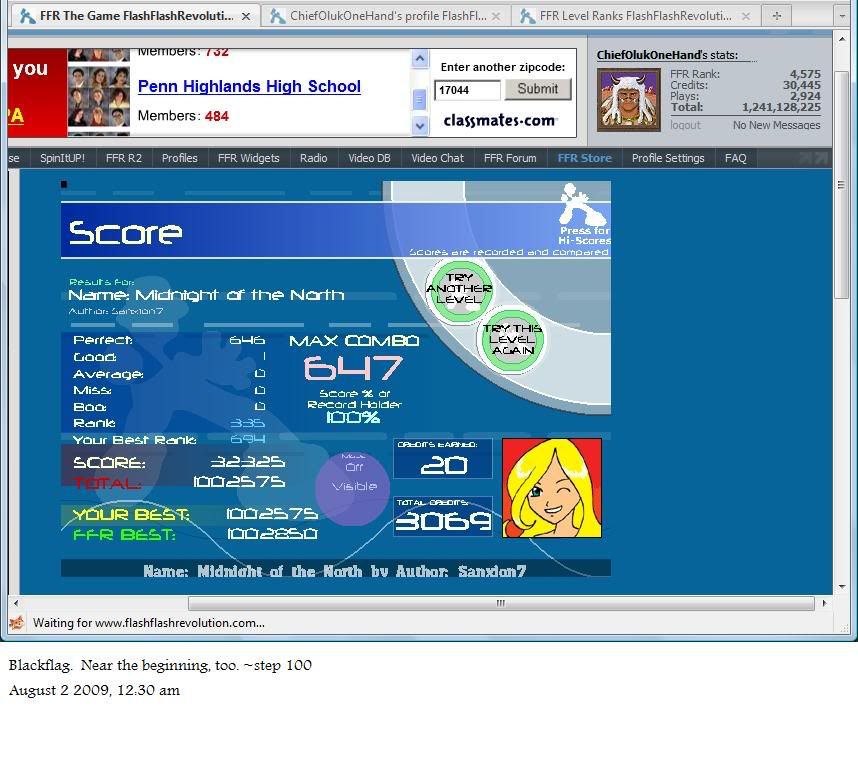Switch to the ChiefOlukOneHand's profile tab

pyautogui.click(x=388, y=16)
